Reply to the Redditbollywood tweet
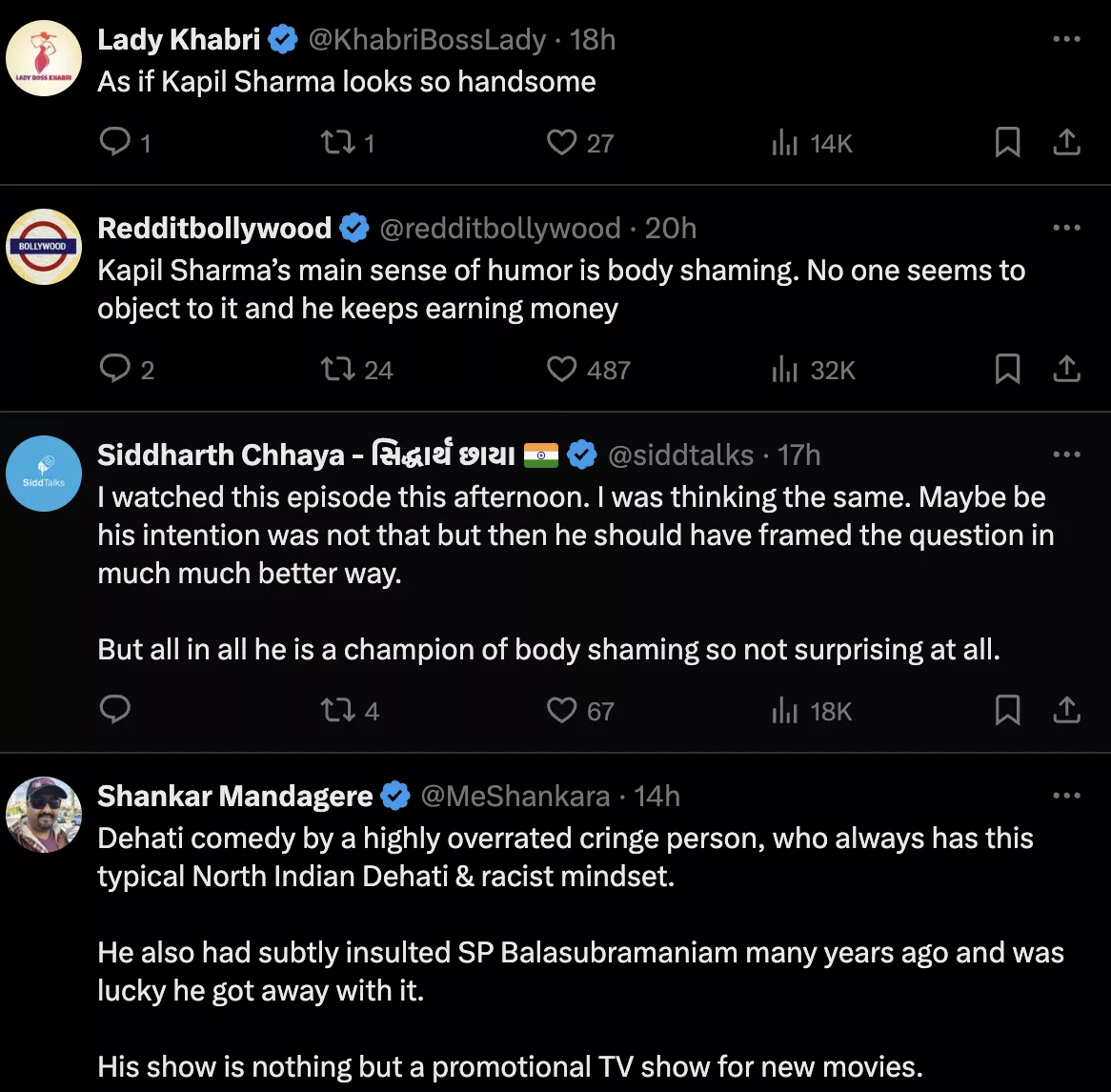The height and width of the screenshot is (1092, 1111). point(115,369)
